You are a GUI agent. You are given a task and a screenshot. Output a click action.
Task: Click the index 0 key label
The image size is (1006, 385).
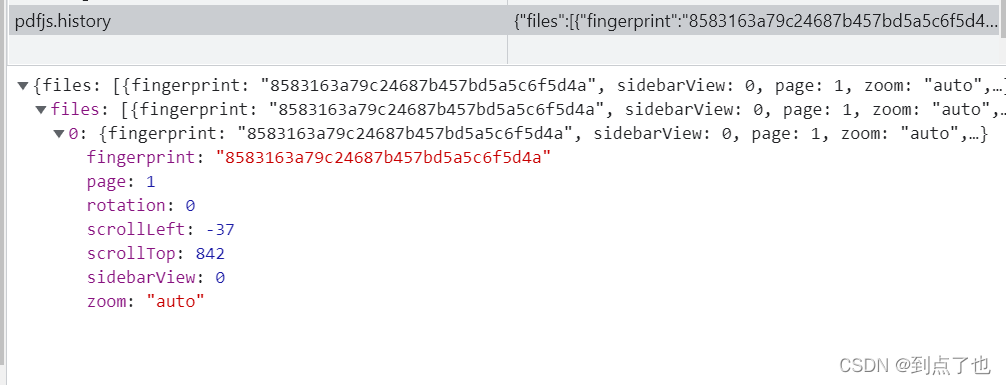(x=72, y=134)
